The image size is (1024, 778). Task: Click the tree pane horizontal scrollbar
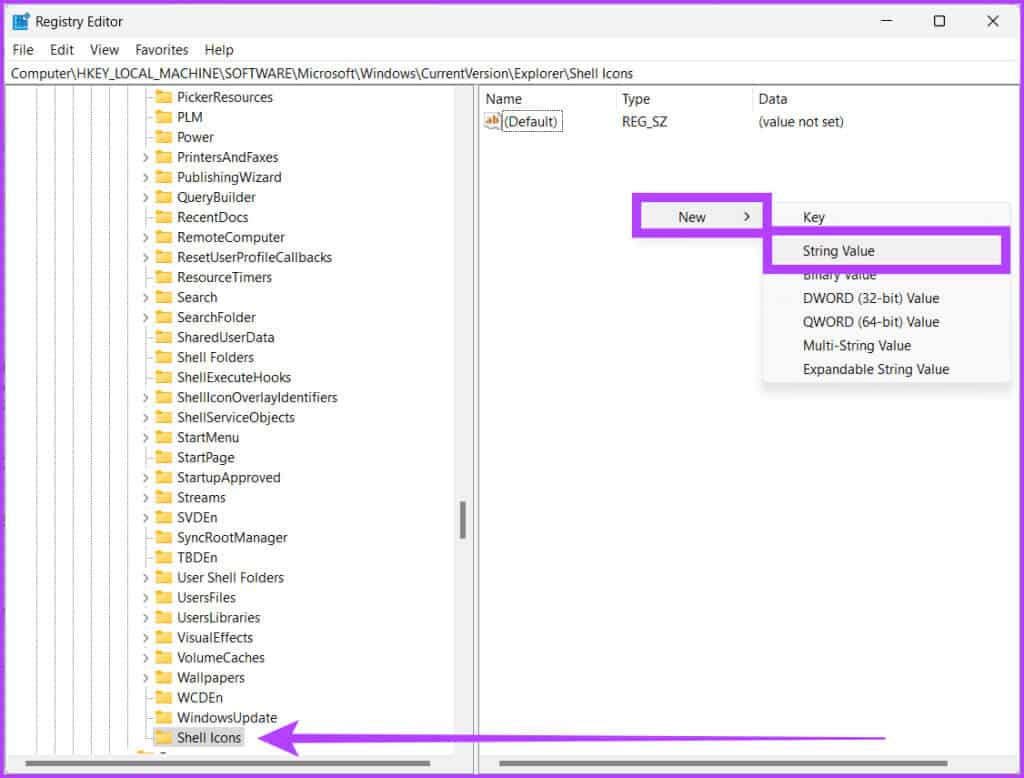tap(227, 763)
